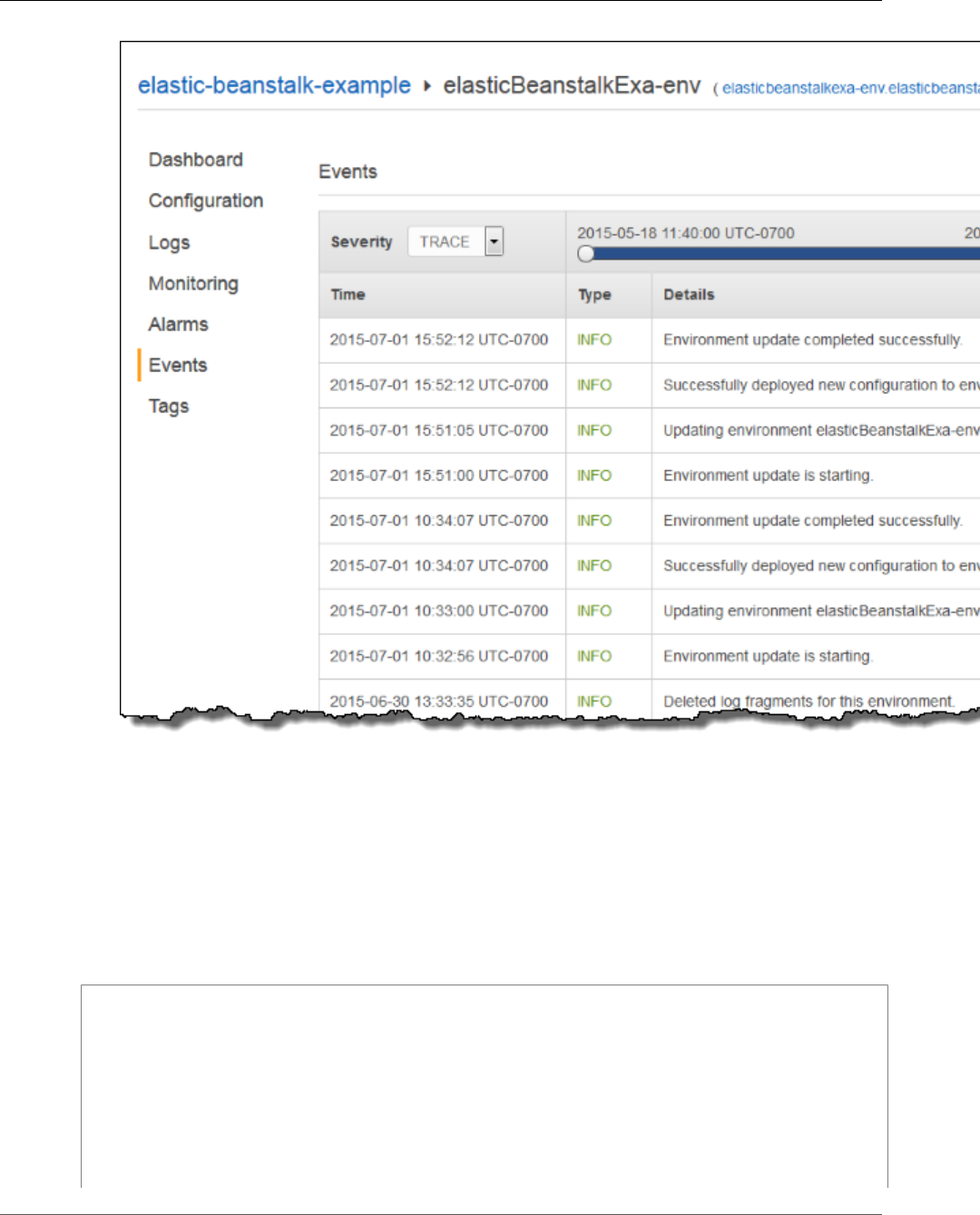980x1215 pixels.
Task: Select the 2015-07-01 10:32:56 timestamp
Action: coord(439,656)
